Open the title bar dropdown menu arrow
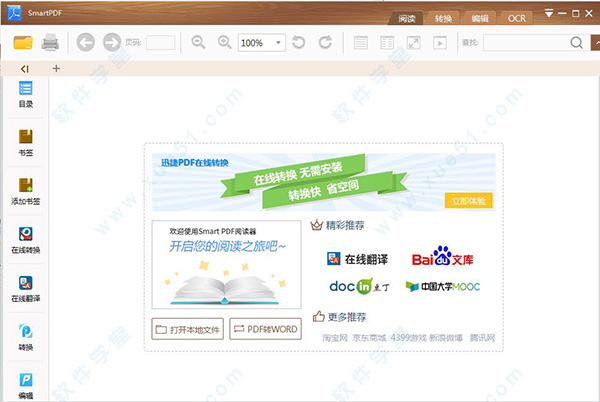 [x=549, y=13]
